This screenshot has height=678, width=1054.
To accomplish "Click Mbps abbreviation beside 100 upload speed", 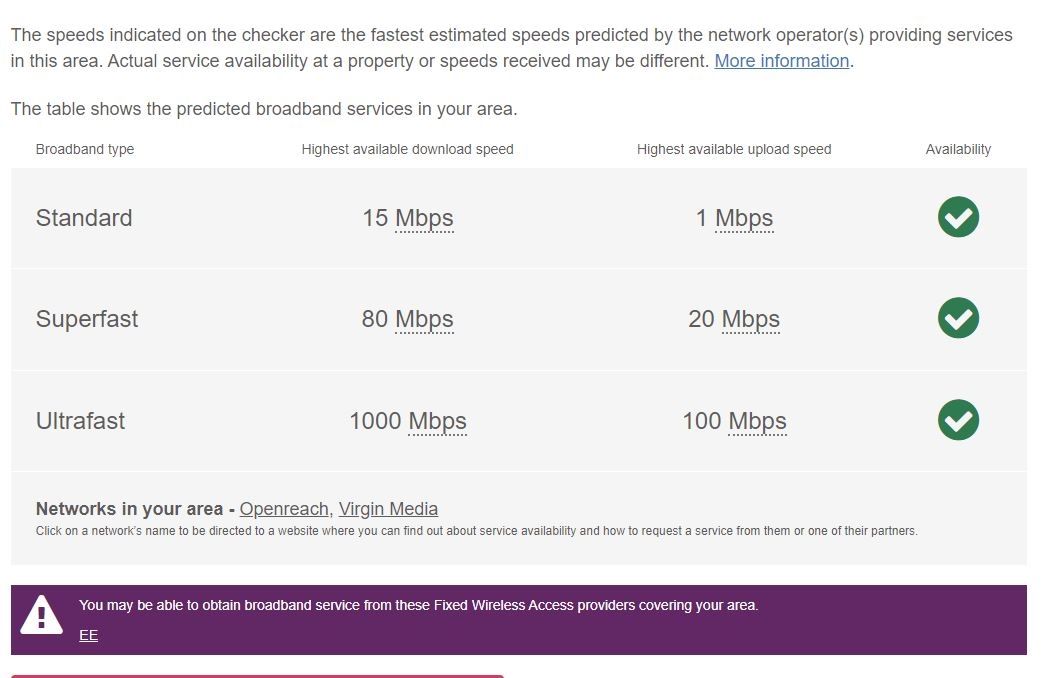I will click(x=757, y=421).
